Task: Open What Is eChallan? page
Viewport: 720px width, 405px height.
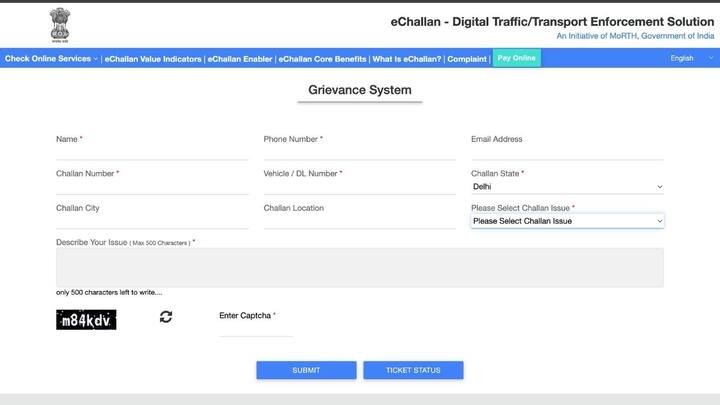Action: (406, 59)
